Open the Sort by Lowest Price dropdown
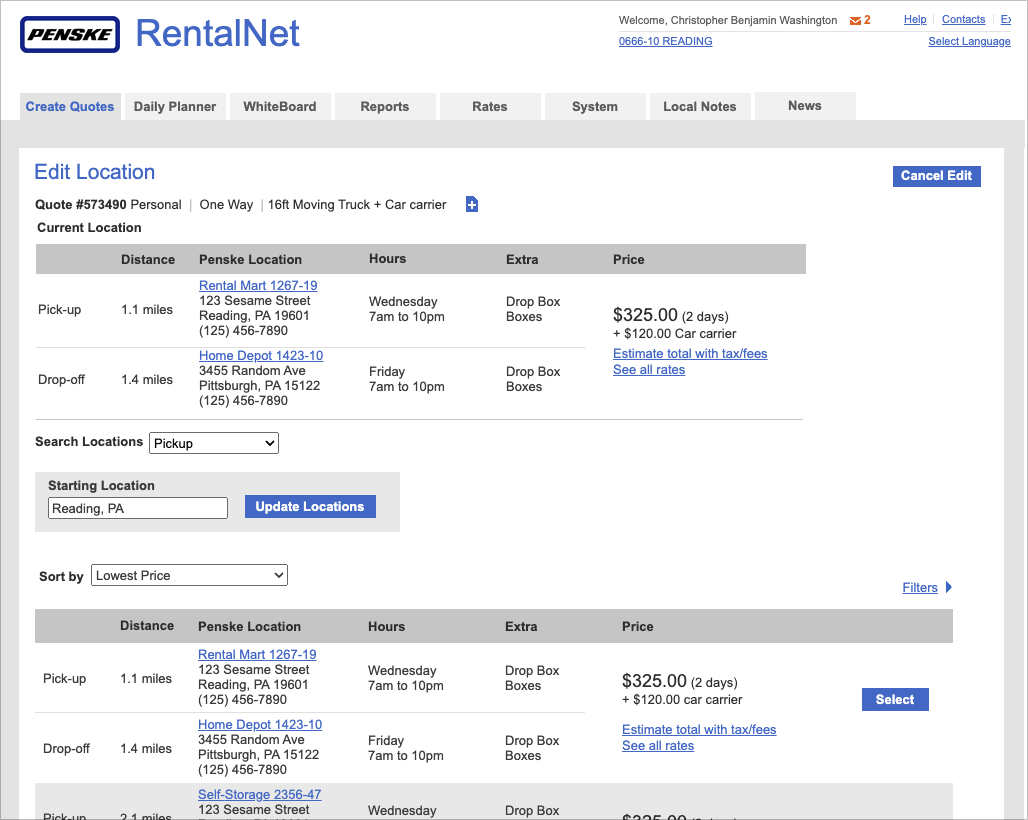This screenshot has width=1028, height=820. pos(189,575)
